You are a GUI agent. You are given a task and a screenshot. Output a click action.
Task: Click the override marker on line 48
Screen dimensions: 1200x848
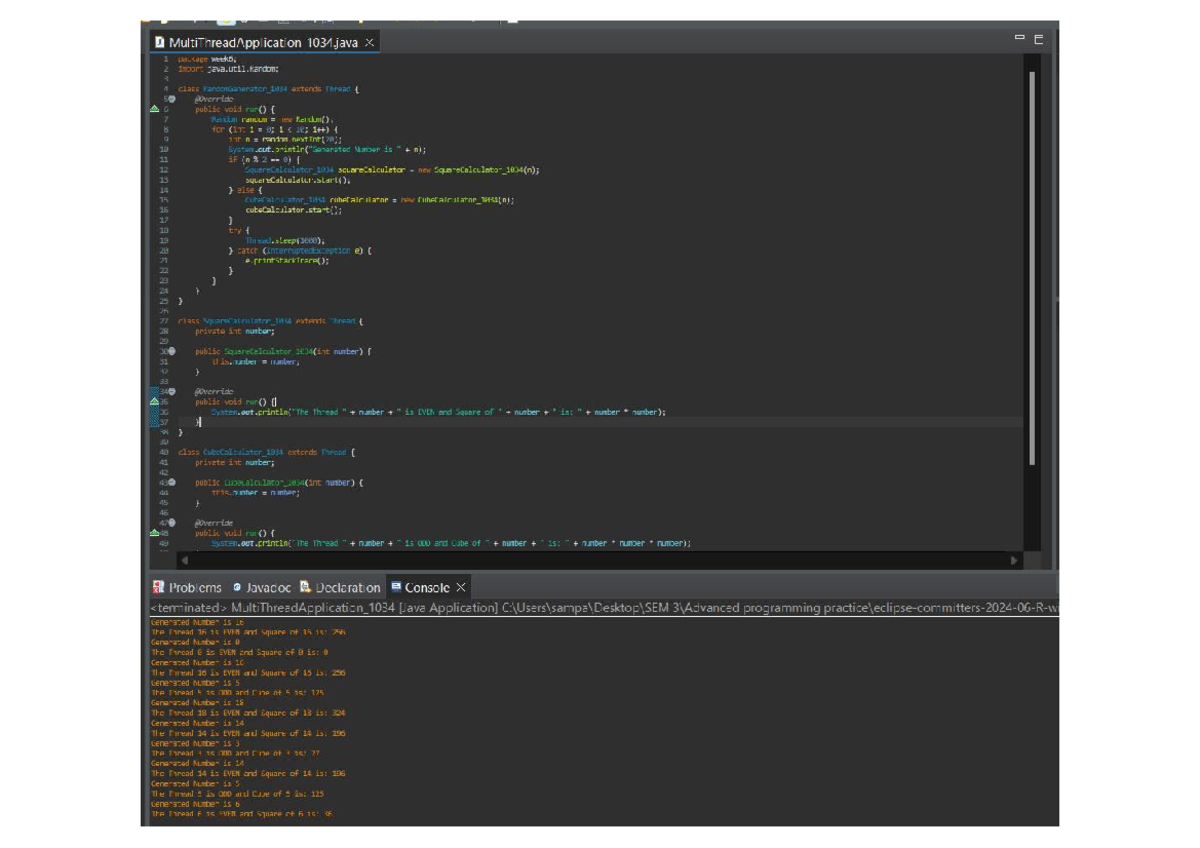[x=154, y=533]
